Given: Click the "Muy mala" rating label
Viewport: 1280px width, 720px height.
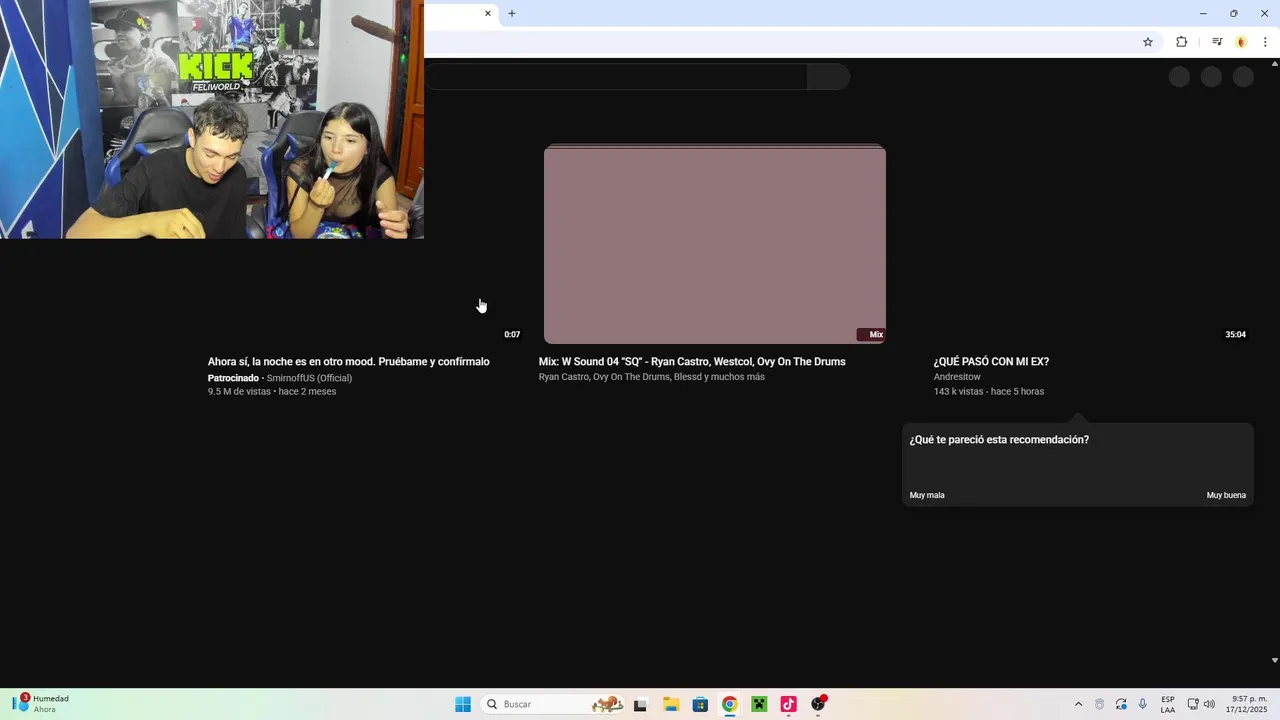Looking at the screenshot, I should (927, 495).
